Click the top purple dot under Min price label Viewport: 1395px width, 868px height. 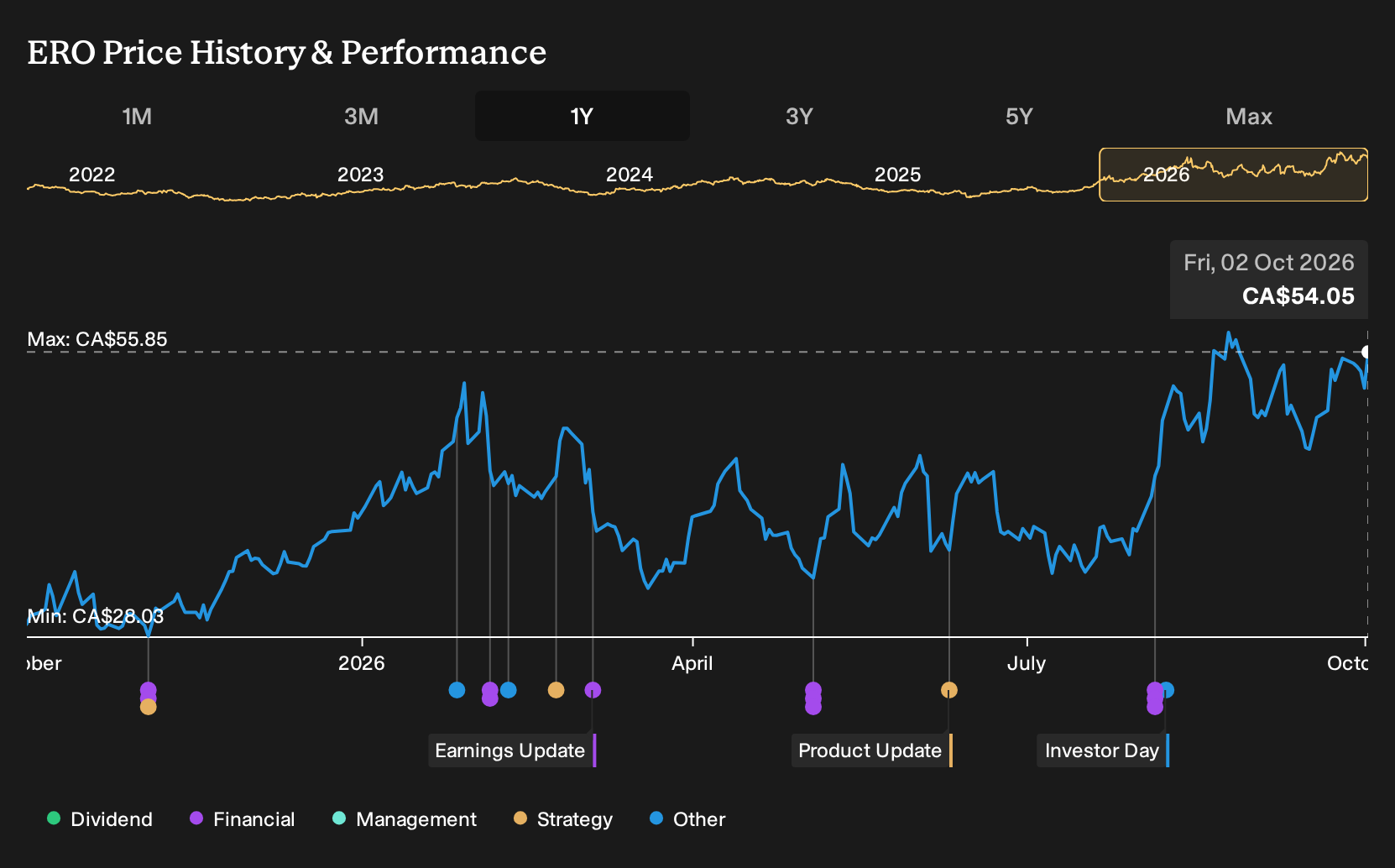[149, 690]
